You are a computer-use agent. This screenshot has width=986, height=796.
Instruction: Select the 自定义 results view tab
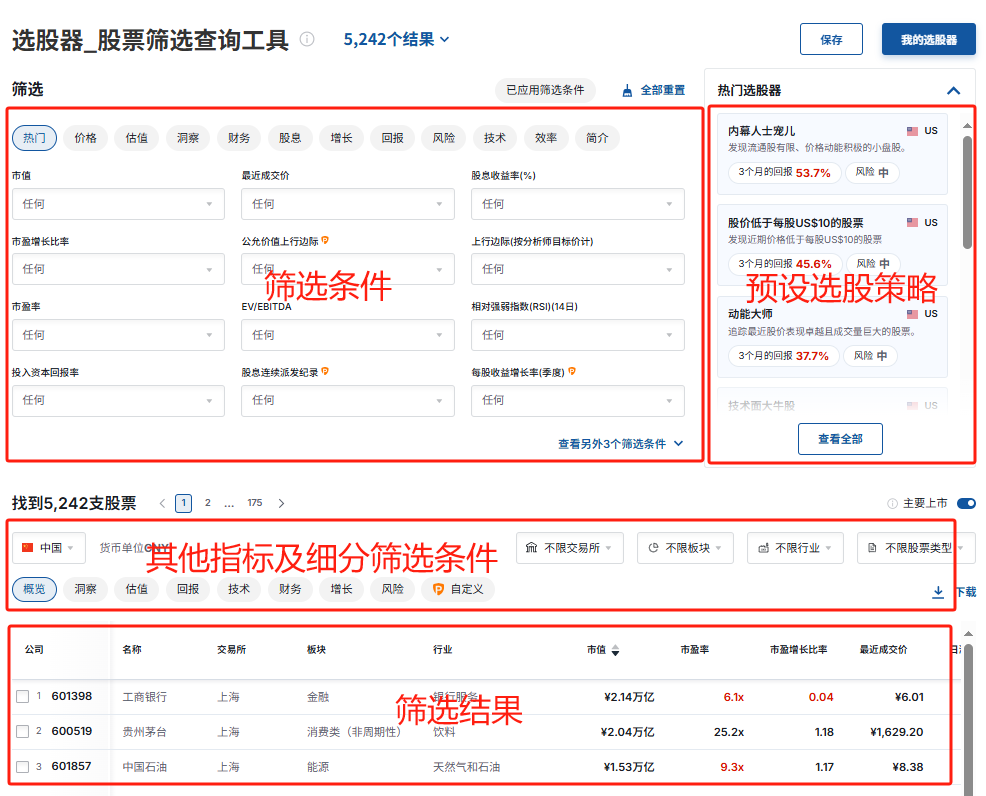(457, 589)
